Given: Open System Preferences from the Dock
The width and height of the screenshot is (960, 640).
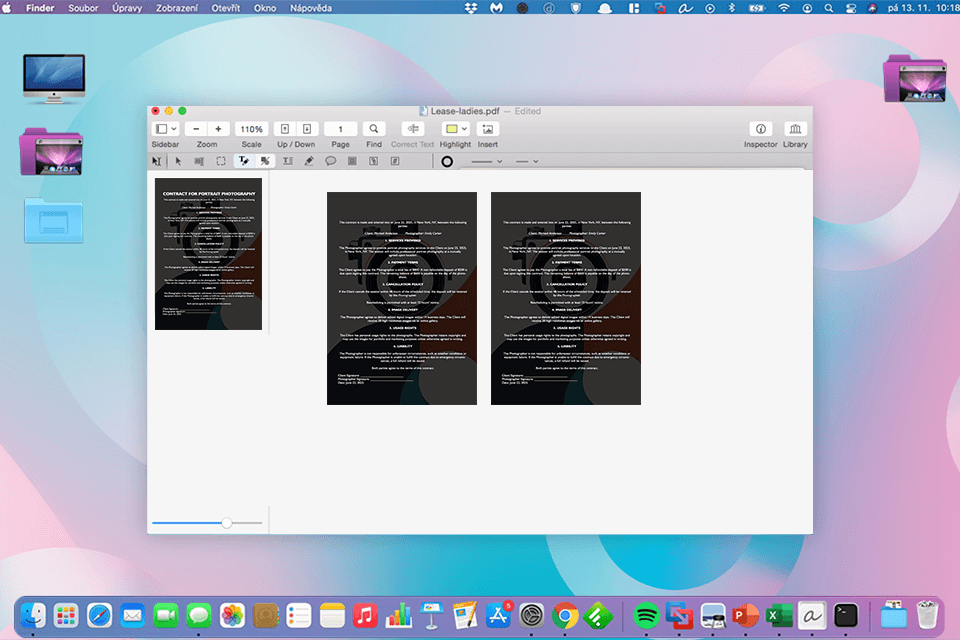Looking at the screenshot, I should pos(531,616).
